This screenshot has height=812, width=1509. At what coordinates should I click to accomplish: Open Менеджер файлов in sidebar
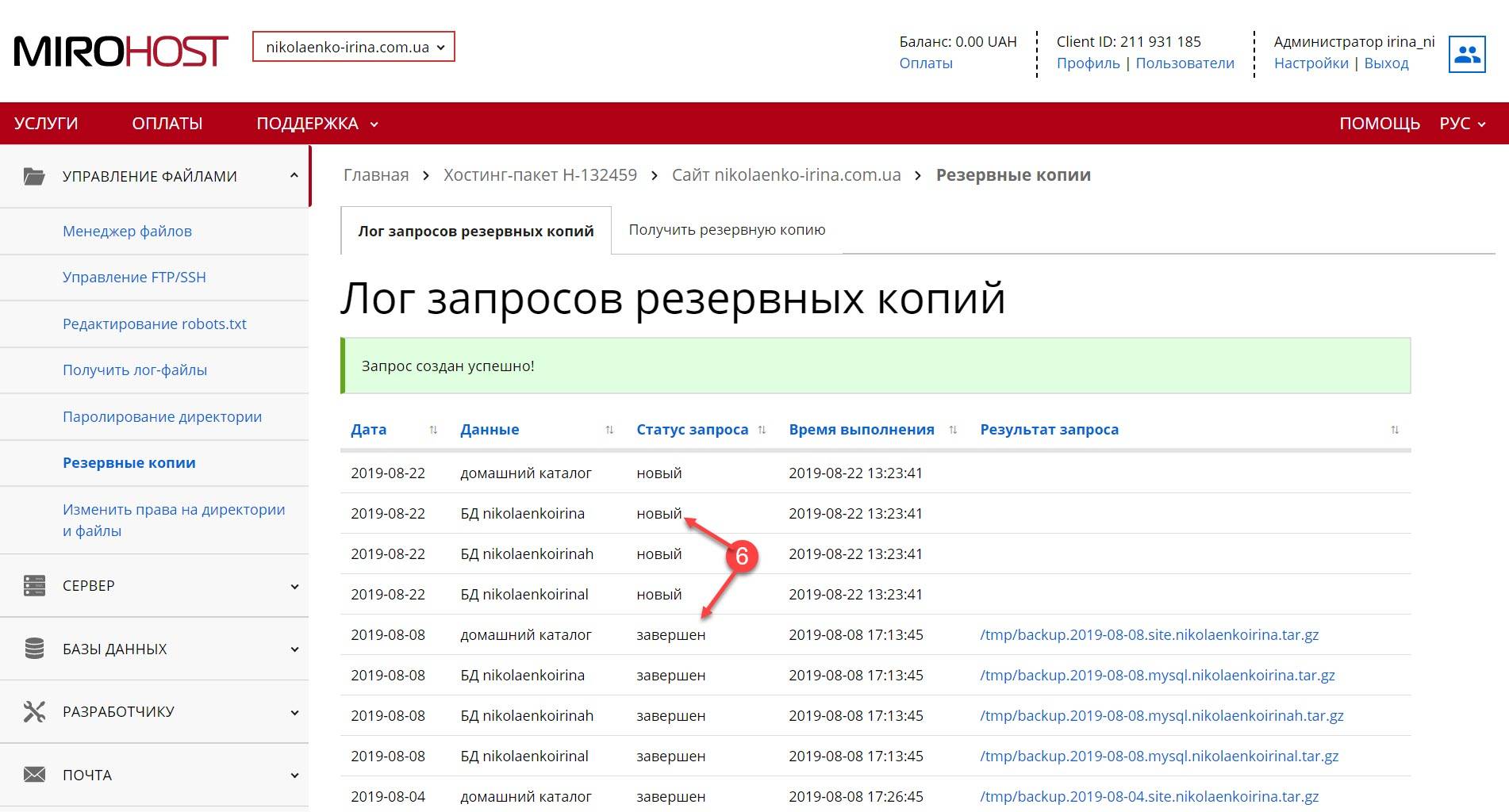pyautogui.click(x=127, y=232)
